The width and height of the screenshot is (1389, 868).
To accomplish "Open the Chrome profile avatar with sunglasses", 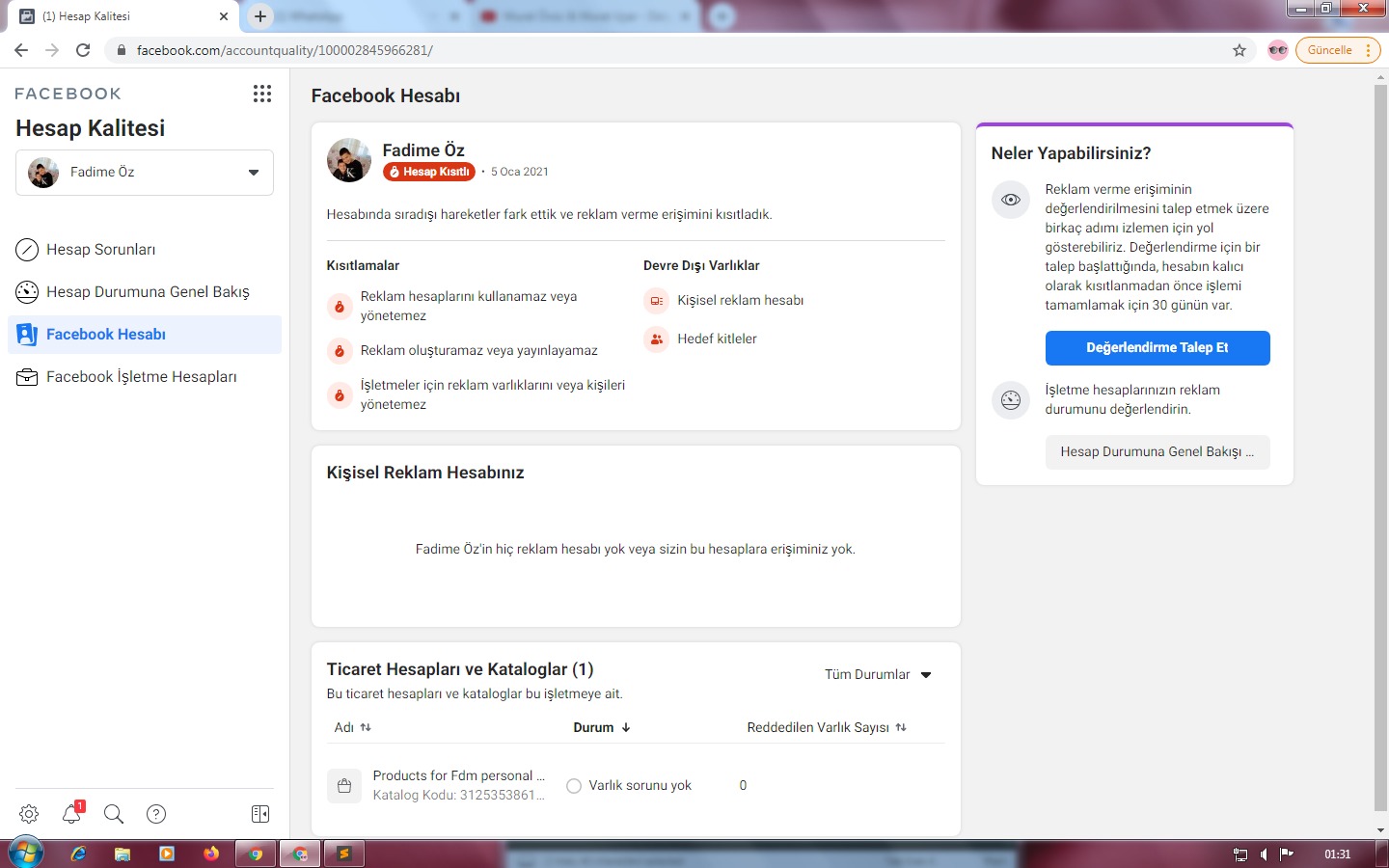I will point(1278,50).
